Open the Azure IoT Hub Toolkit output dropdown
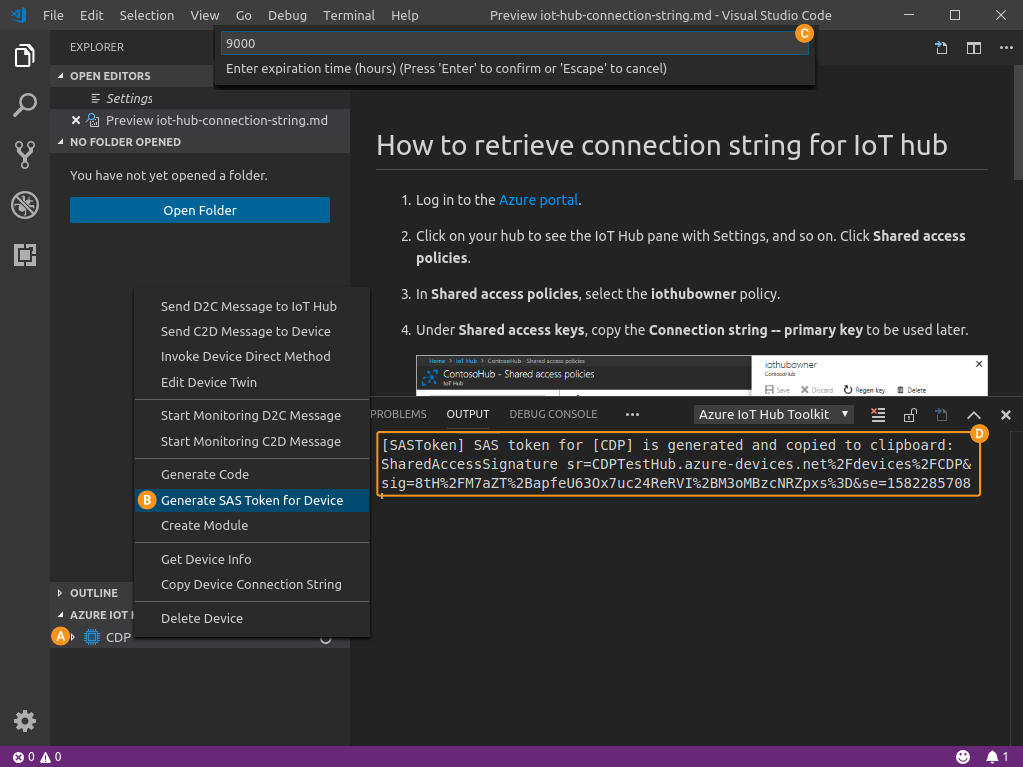This screenshot has width=1023, height=767. pyautogui.click(x=775, y=414)
